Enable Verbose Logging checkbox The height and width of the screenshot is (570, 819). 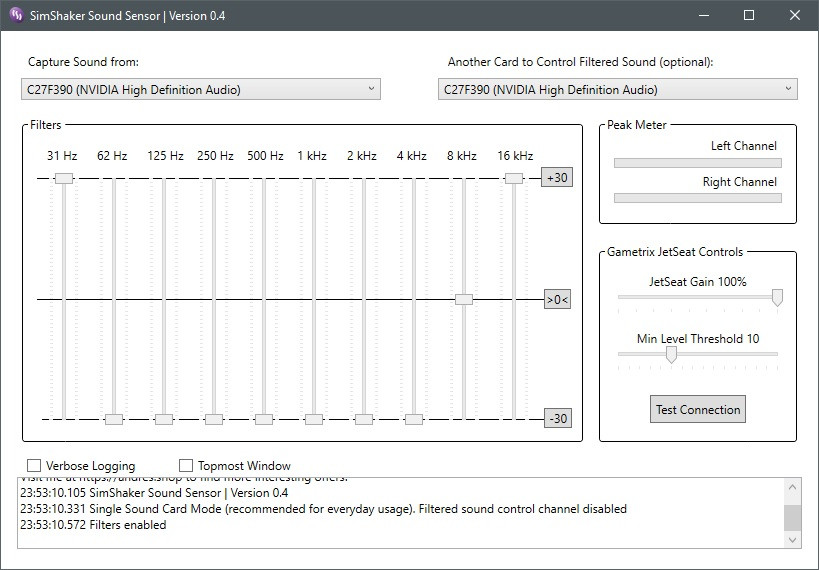tap(35, 465)
